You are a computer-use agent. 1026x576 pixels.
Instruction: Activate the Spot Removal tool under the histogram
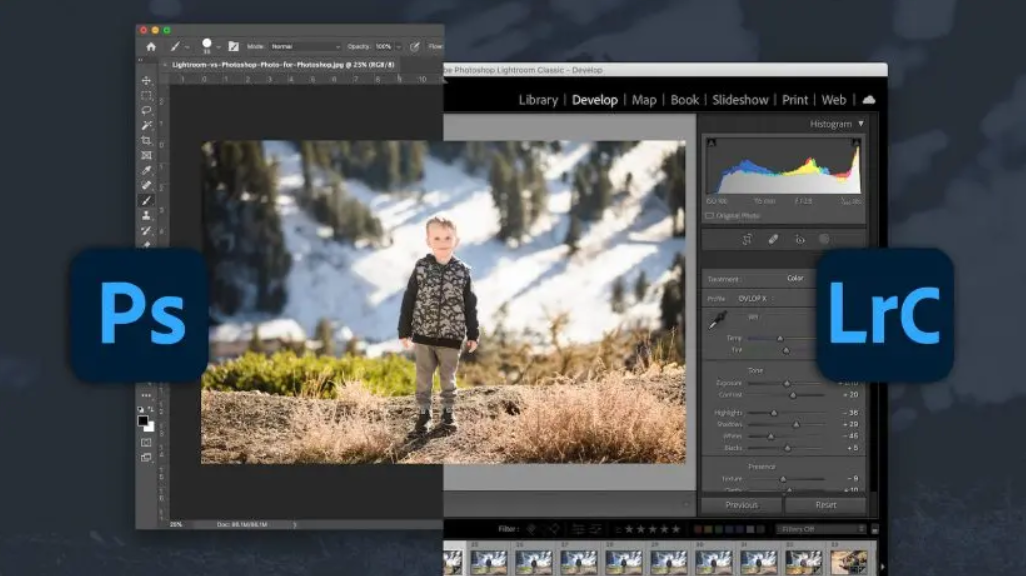(x=772, y=239)
